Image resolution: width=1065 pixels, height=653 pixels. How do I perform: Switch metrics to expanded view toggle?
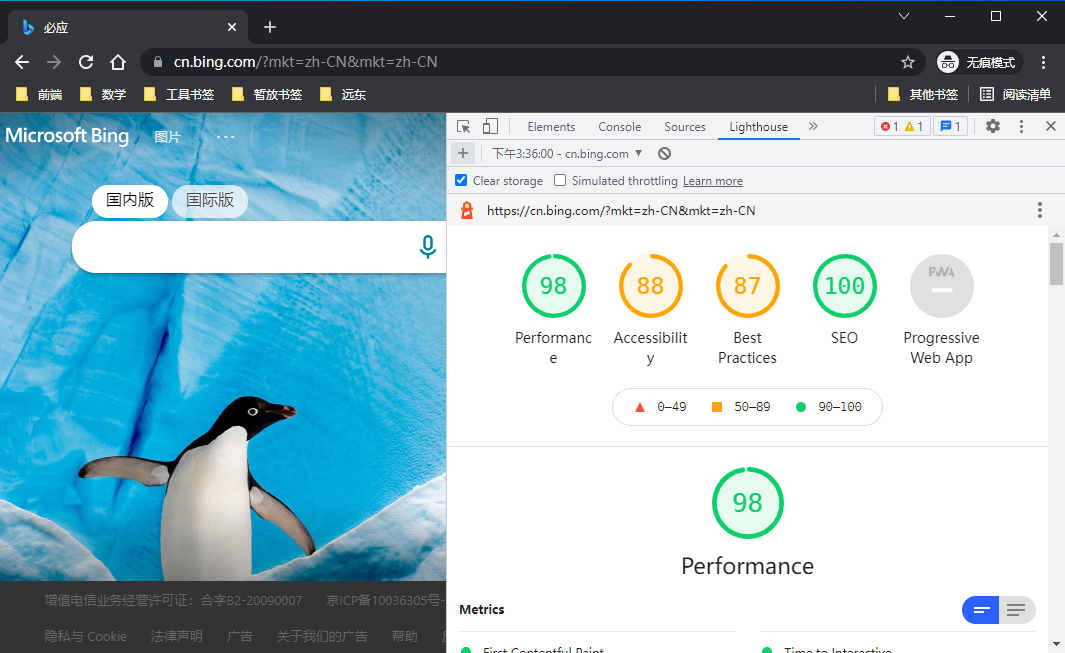coord(1016,610)
